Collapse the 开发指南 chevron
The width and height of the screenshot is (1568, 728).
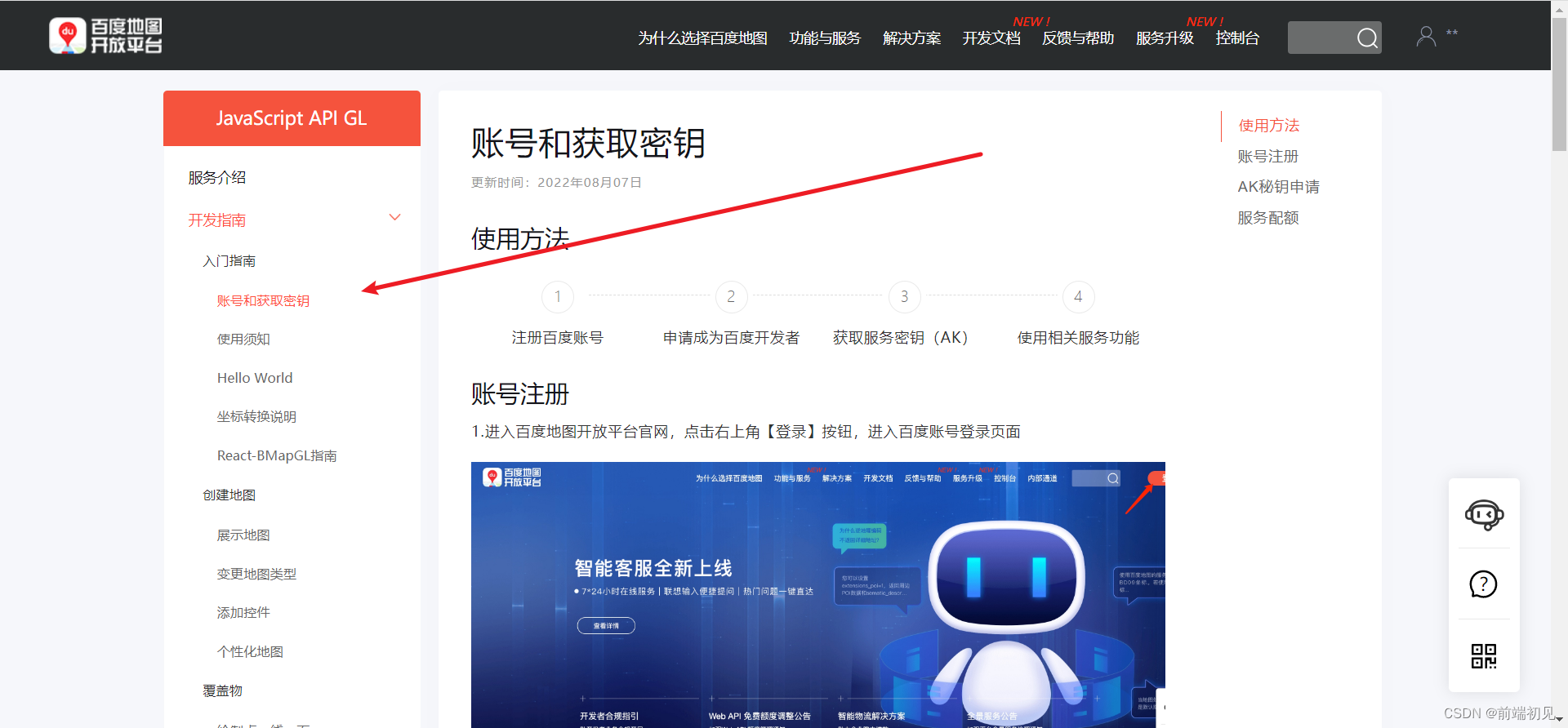(x=395, y=217)
